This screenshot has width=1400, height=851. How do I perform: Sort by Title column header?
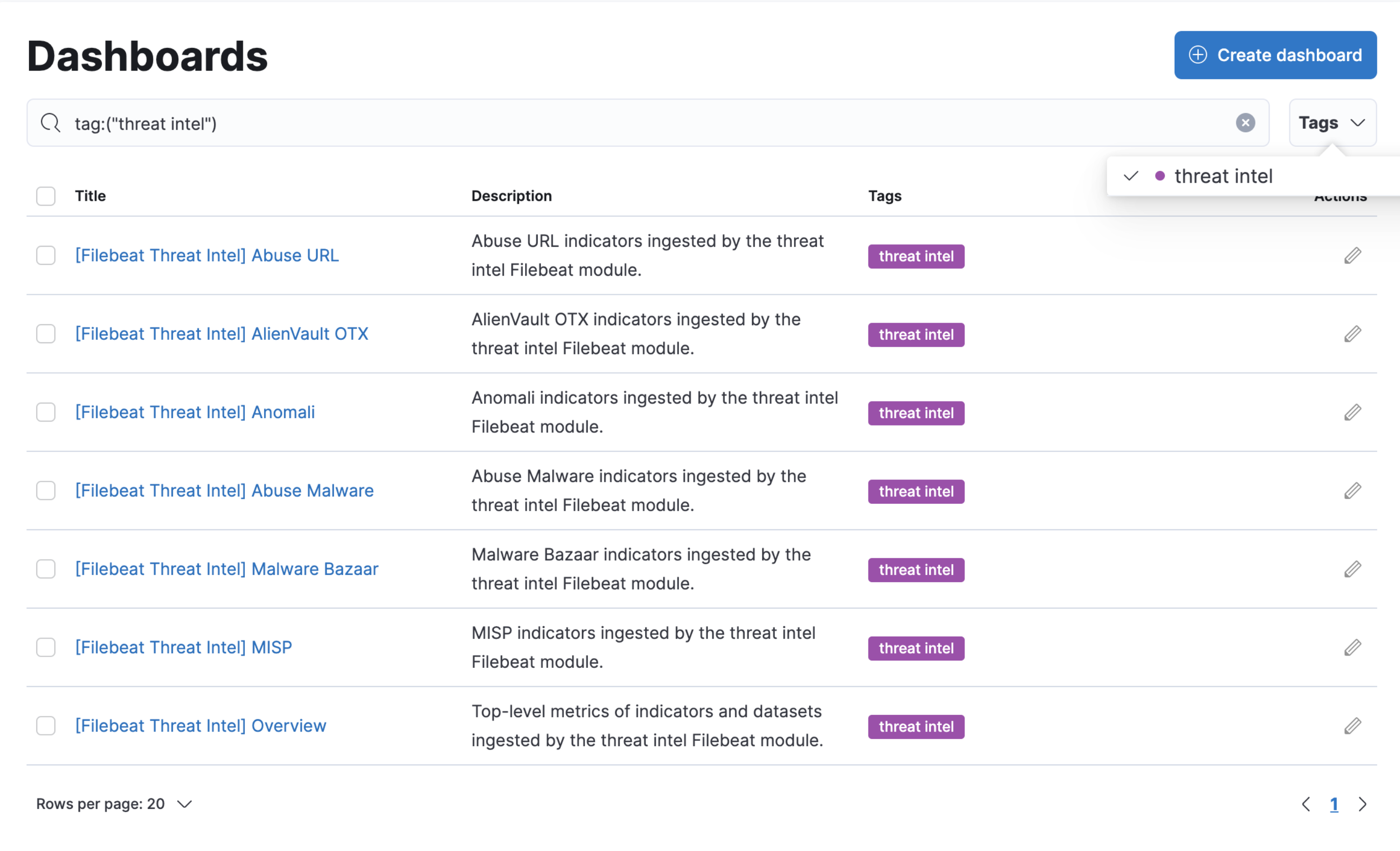point(90,196)
